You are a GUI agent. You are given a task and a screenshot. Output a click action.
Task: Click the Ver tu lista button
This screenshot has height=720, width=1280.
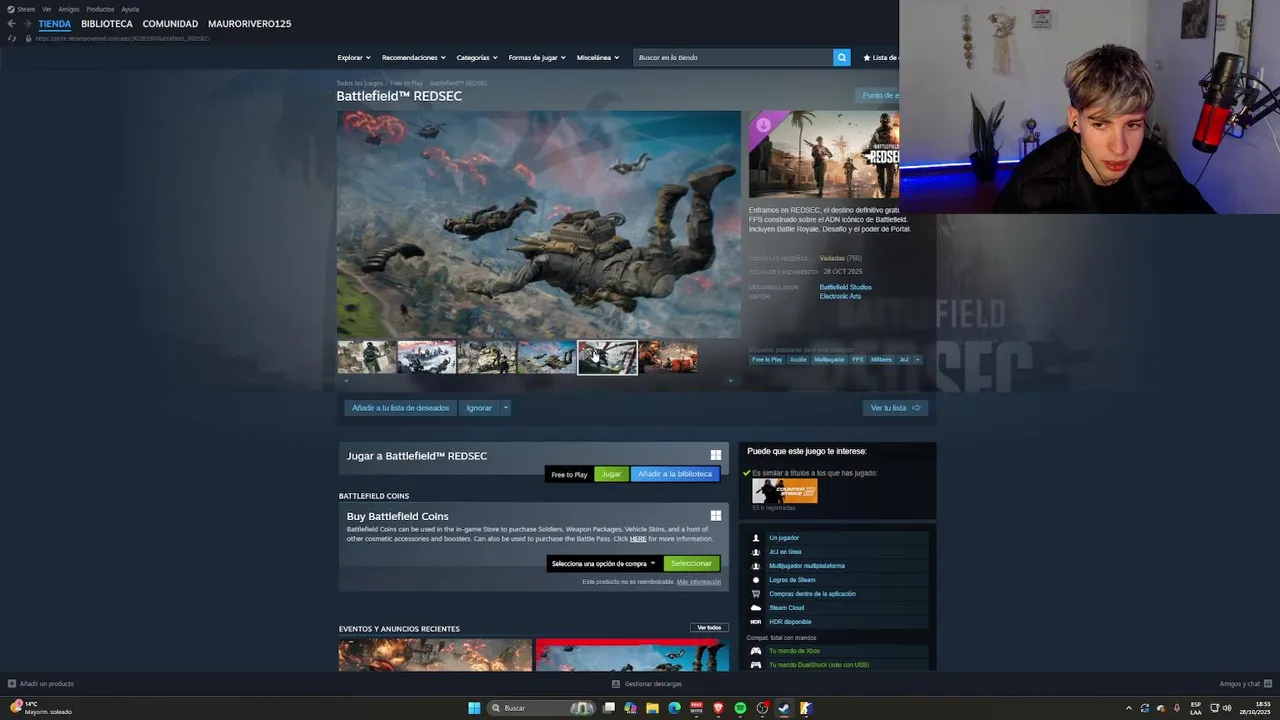[x=895, y=408]
